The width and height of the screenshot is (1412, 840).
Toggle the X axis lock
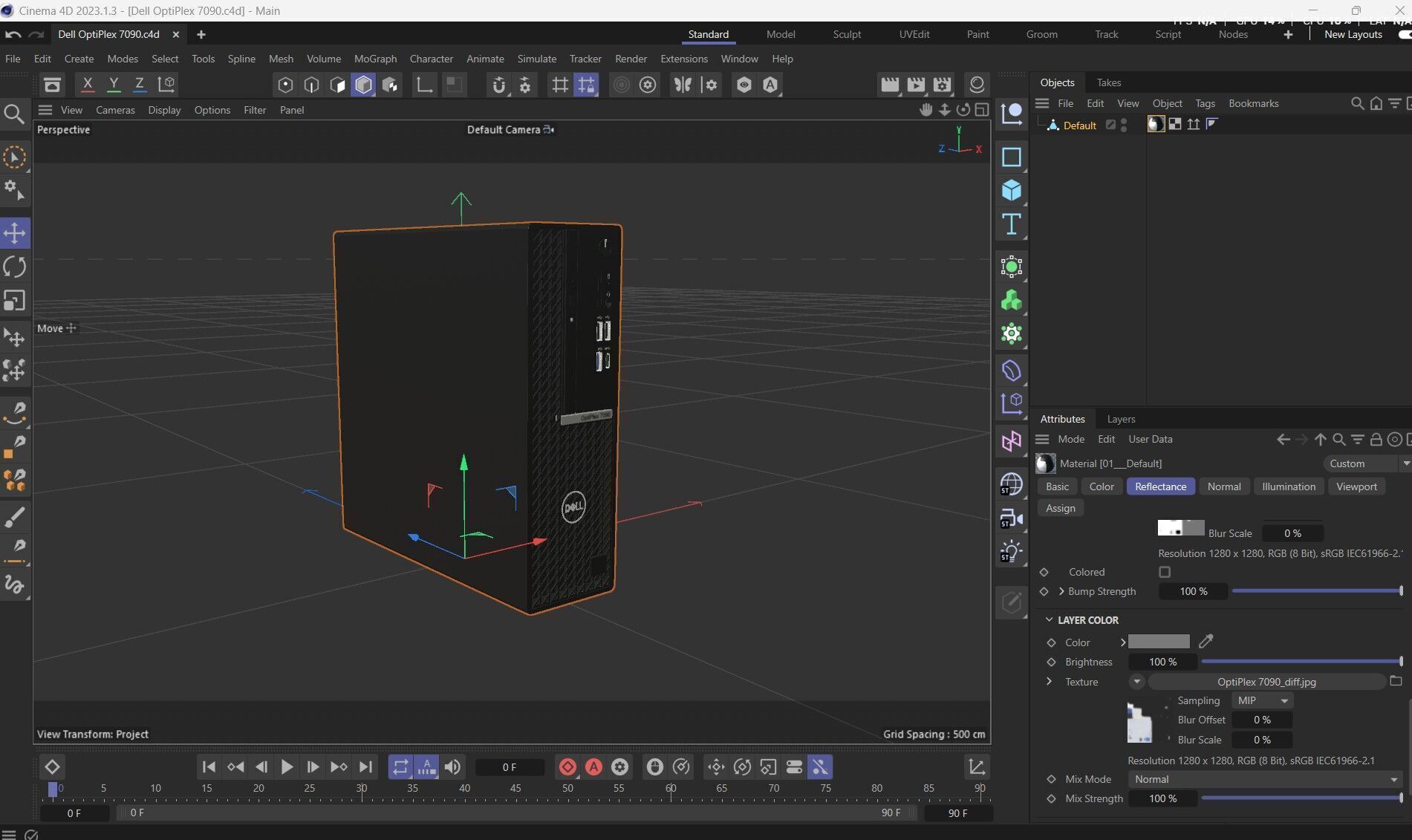coord(88,85)
